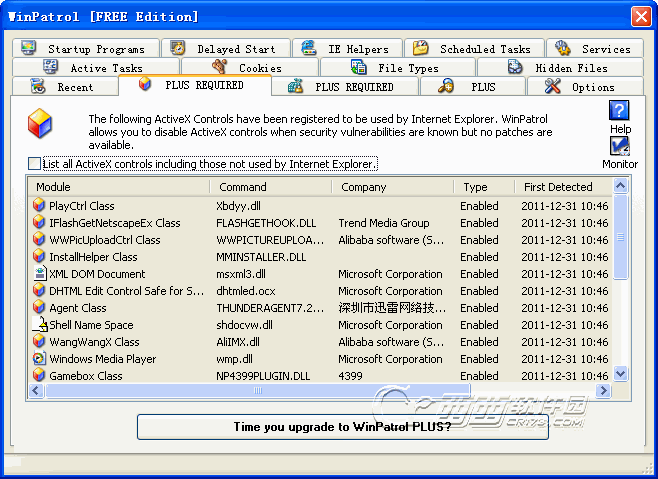Click the horizontal scrollbar left arrow
The height and width of the screenshot is (479, 658).
(36, 390)
